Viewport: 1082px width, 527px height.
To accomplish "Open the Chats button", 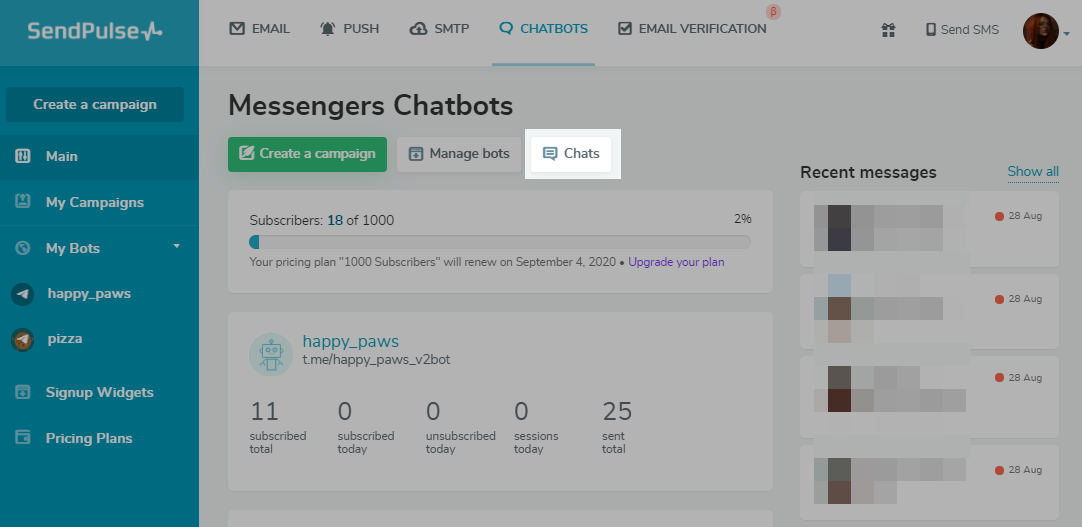I will coord(571,154).
